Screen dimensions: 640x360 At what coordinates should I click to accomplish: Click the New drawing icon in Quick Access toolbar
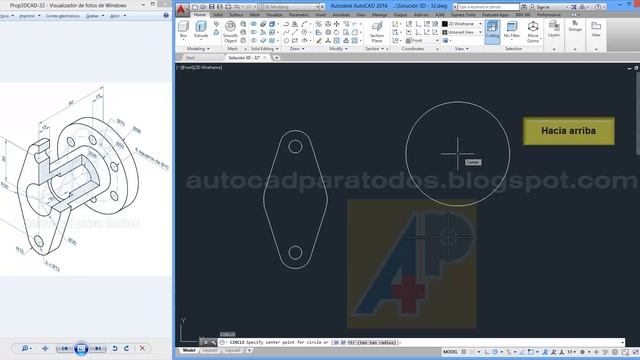[195, 7]
